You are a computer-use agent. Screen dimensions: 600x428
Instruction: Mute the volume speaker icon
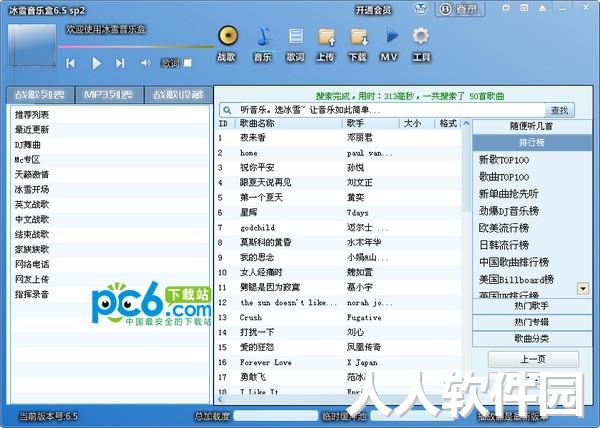click(x=146, y=62)
